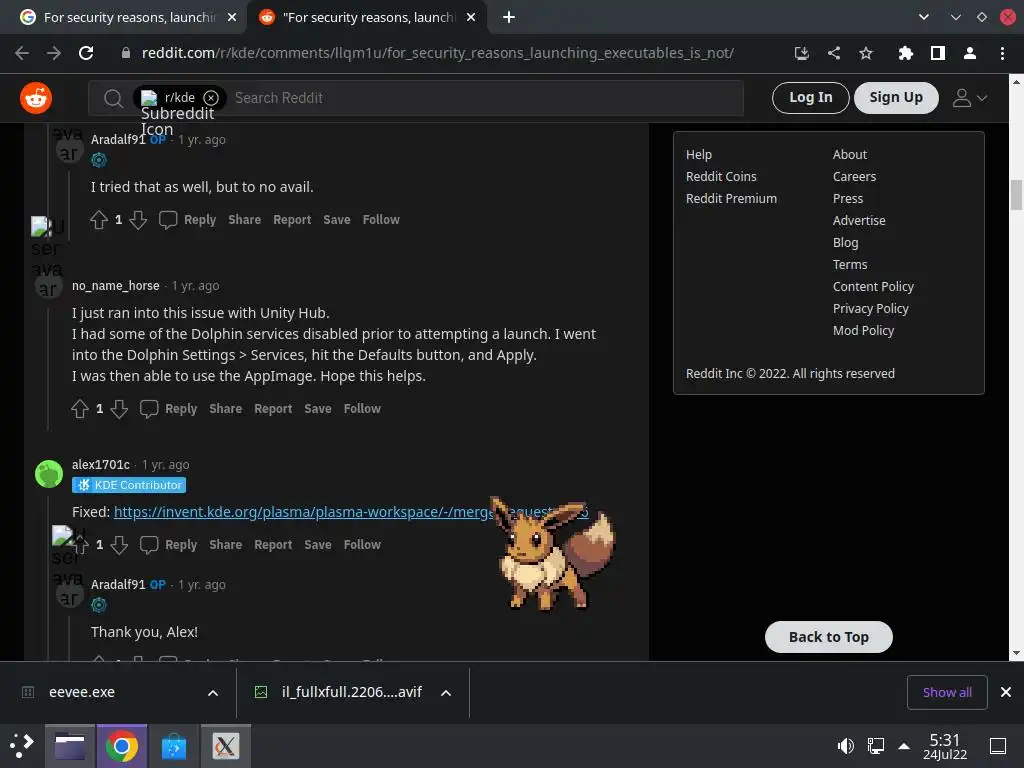
Task: Open a new browser tab
Action: pyautogui.click(x=509, y=17)
